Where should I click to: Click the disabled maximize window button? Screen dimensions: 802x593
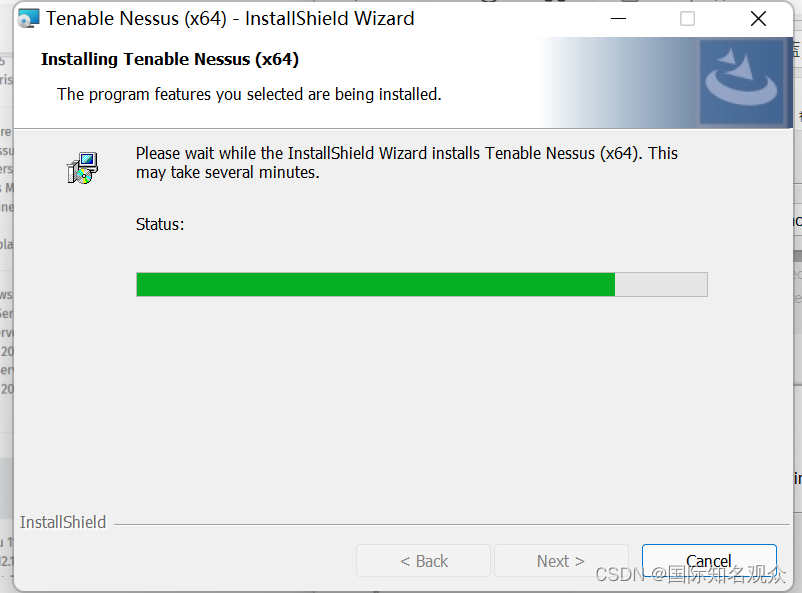pyautogui.click(x=687, y=19)
